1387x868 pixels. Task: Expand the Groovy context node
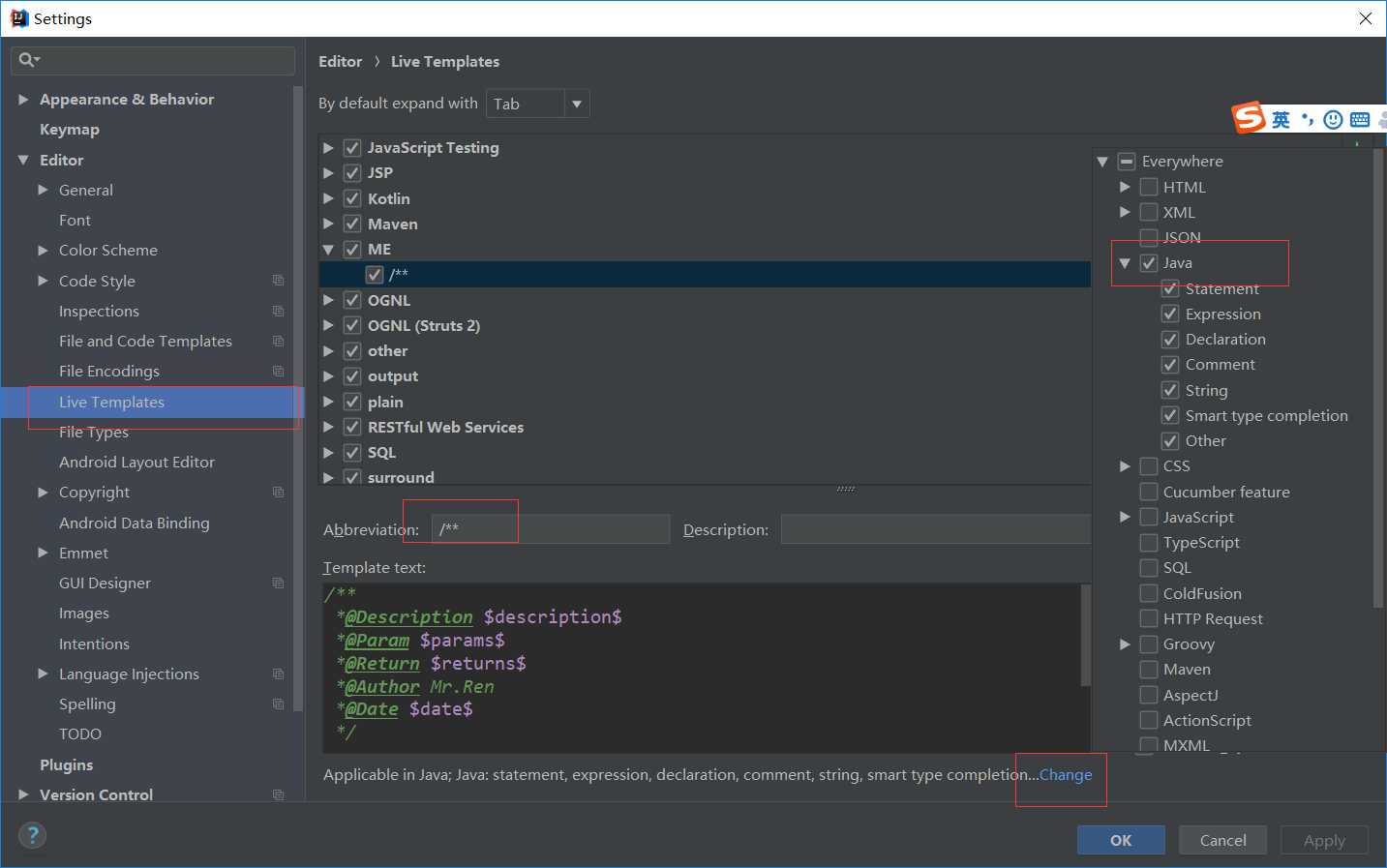click(x=1125, y=644)
